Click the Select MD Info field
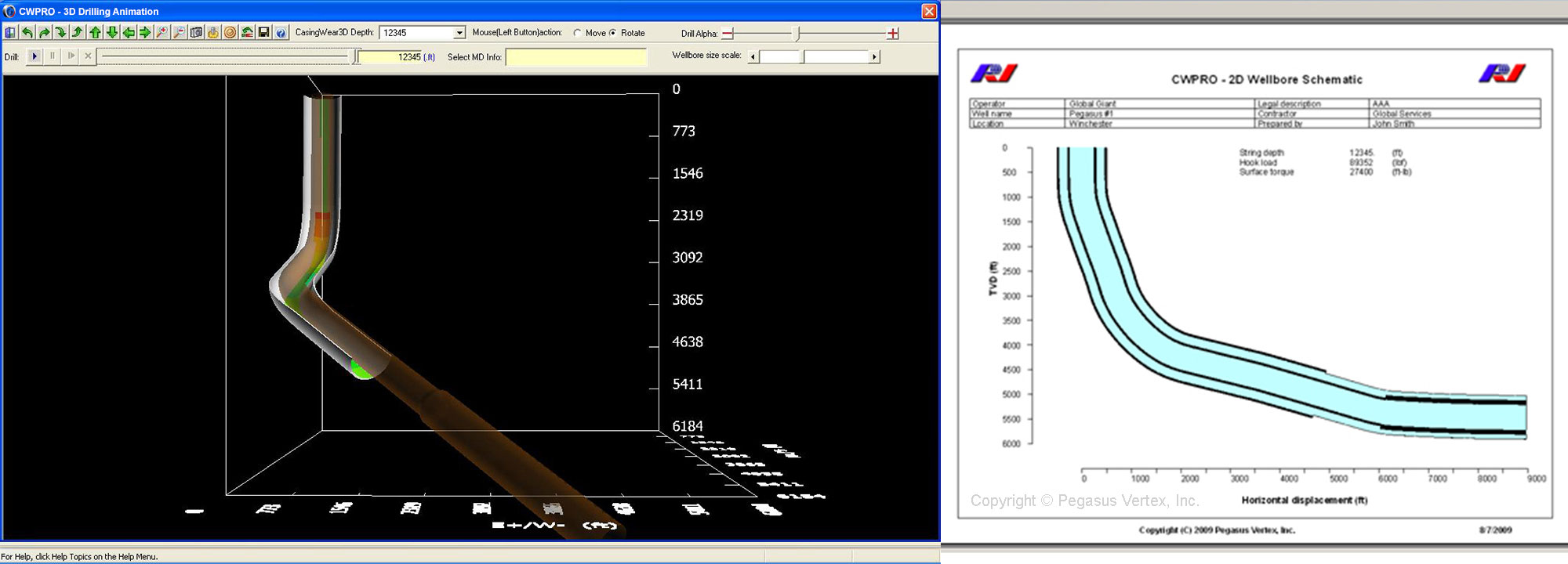The height and width of the screenshot is (564, 1568). [576, 57]
